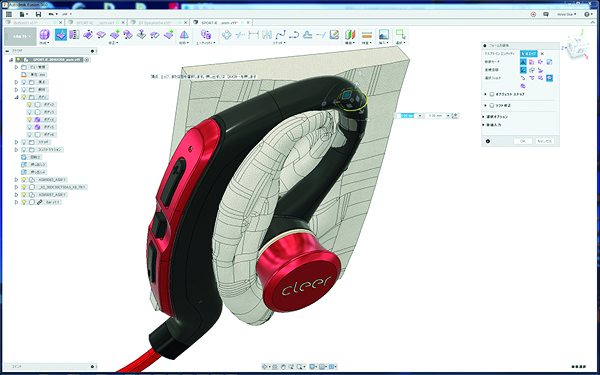Click the ViewCube in the corner
Viewport: 600px width, 375px height.
pos(577,46)
